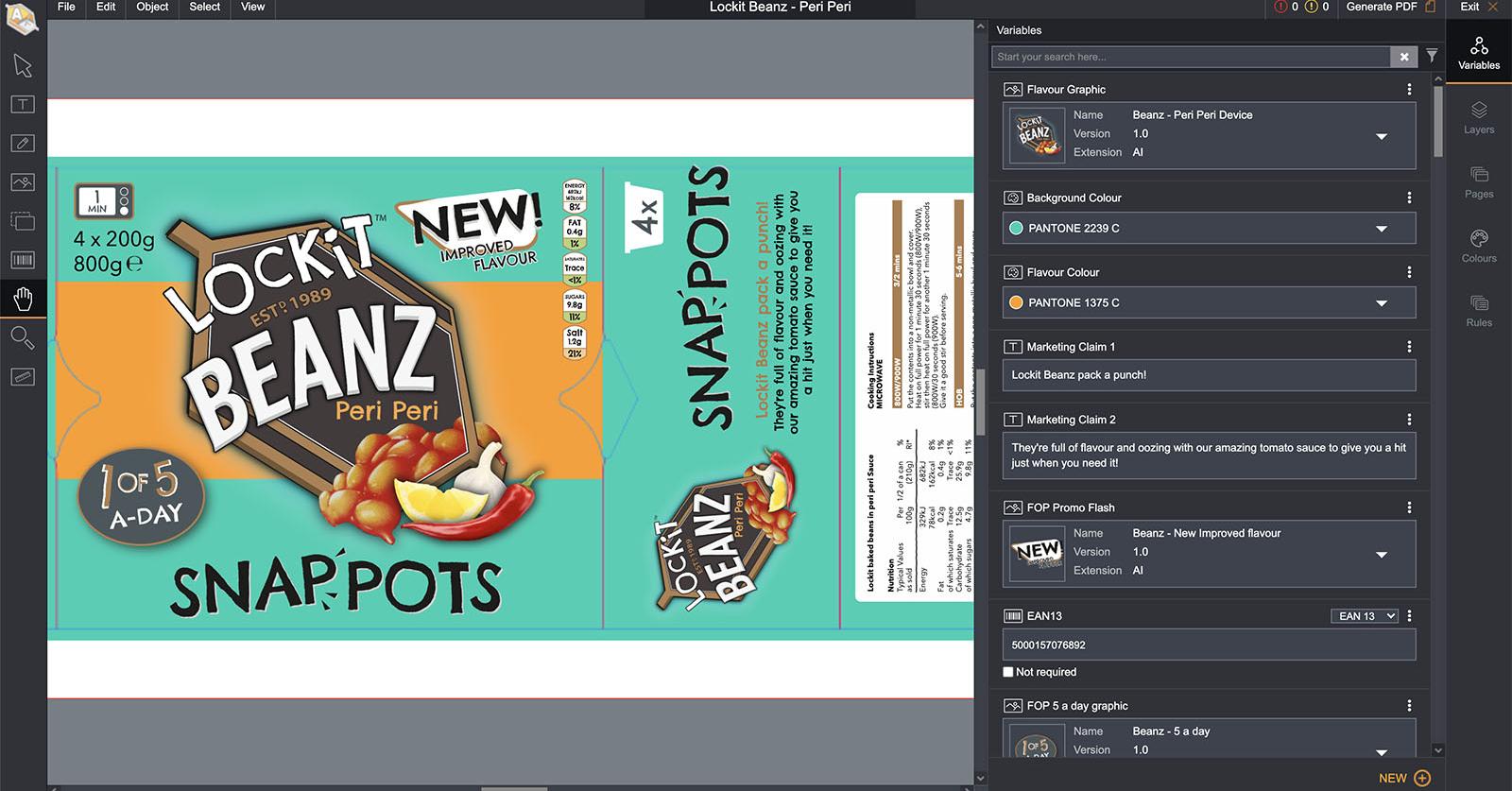Edit the Marketing Claim 1 text field

[1209, 375]
